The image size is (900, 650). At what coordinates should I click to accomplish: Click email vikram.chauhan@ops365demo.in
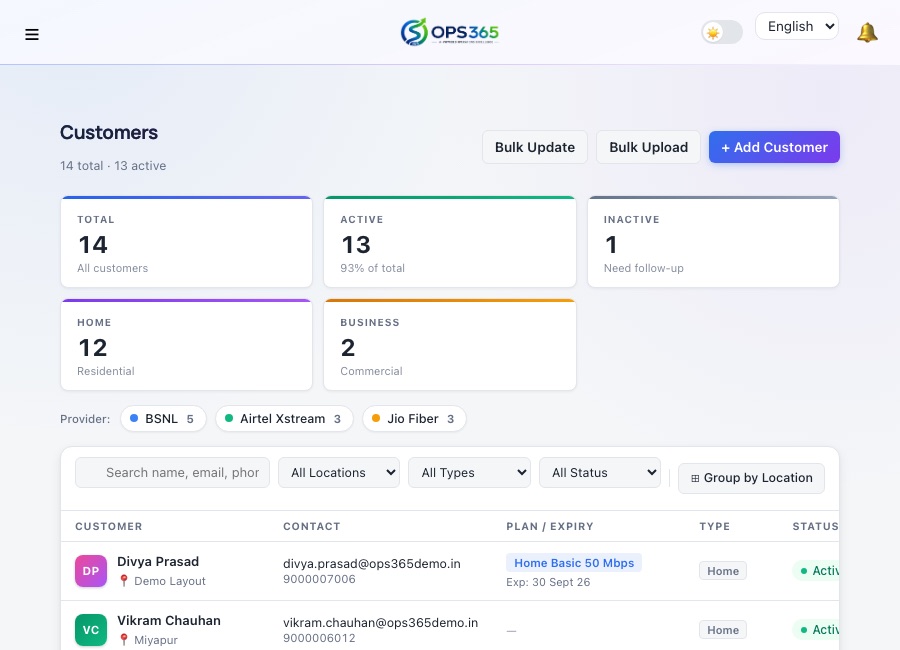coord(380,623)
